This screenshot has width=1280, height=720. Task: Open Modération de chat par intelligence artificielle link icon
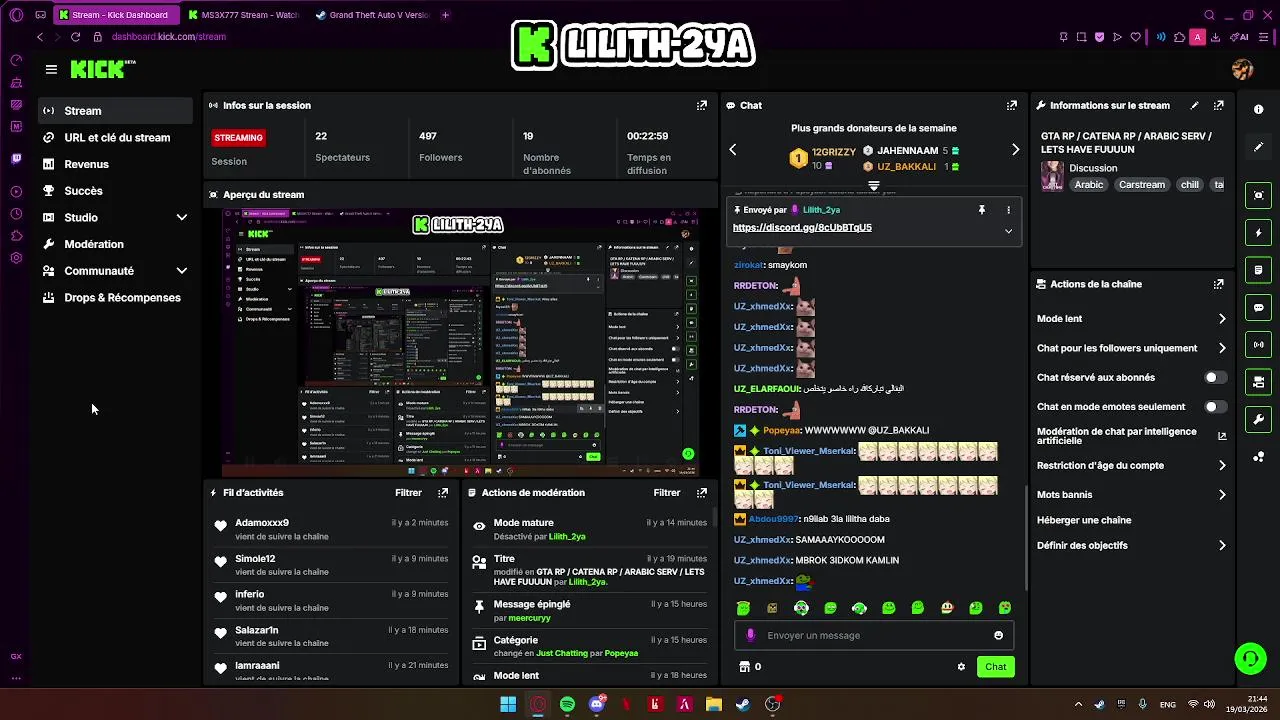click(1221, 436)
